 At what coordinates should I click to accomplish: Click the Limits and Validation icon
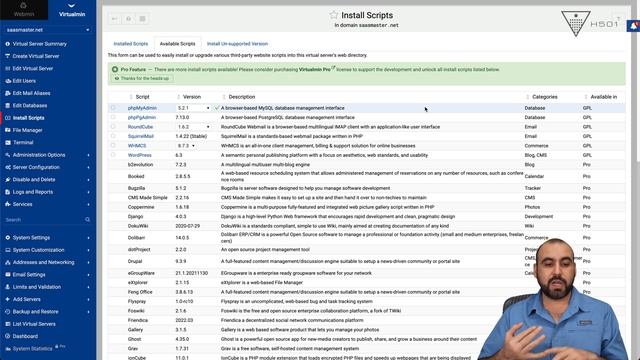7,287
